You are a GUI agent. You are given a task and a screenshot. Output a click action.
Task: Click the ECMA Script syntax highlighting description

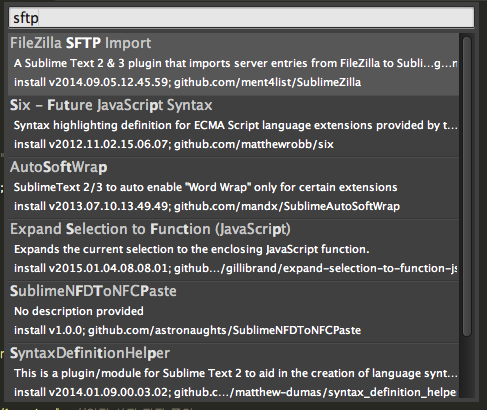click(235, 125)
